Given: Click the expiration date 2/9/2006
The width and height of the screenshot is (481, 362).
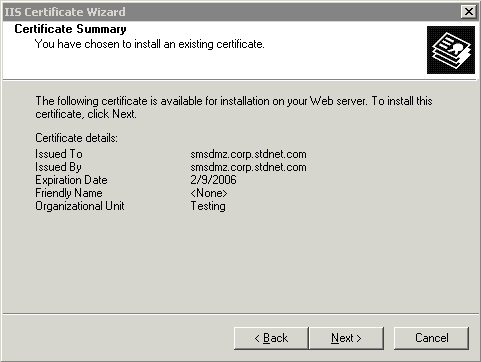Looking at the screenshot, I should tap(213, 180).
